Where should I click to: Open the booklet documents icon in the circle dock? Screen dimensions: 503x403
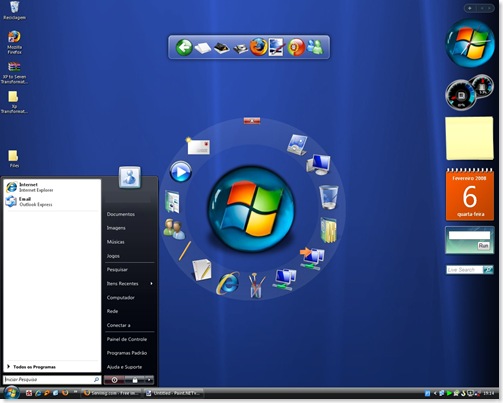172,202
